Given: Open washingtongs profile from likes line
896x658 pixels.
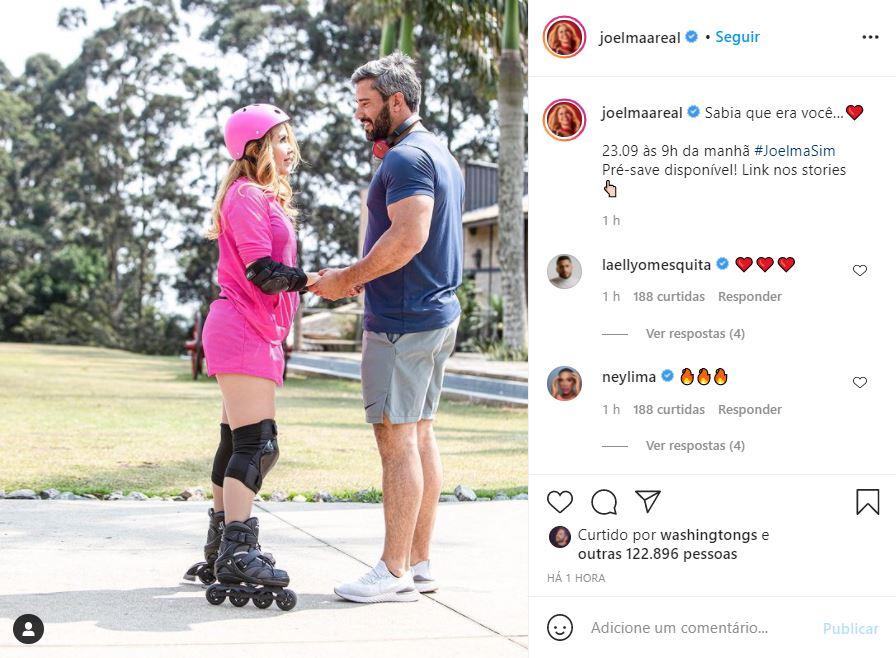Looking at the screenshot, I should pyautogui.click(x=709, y=535).
